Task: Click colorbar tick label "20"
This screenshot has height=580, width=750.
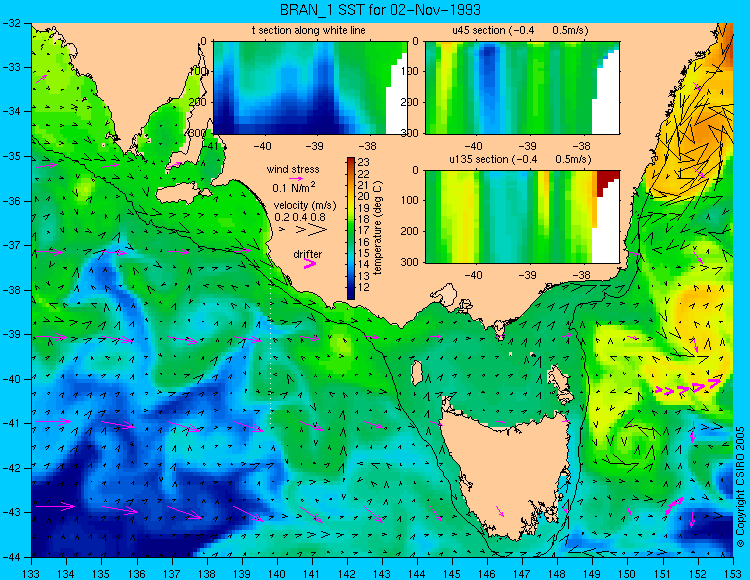Action: pos(364,196)
